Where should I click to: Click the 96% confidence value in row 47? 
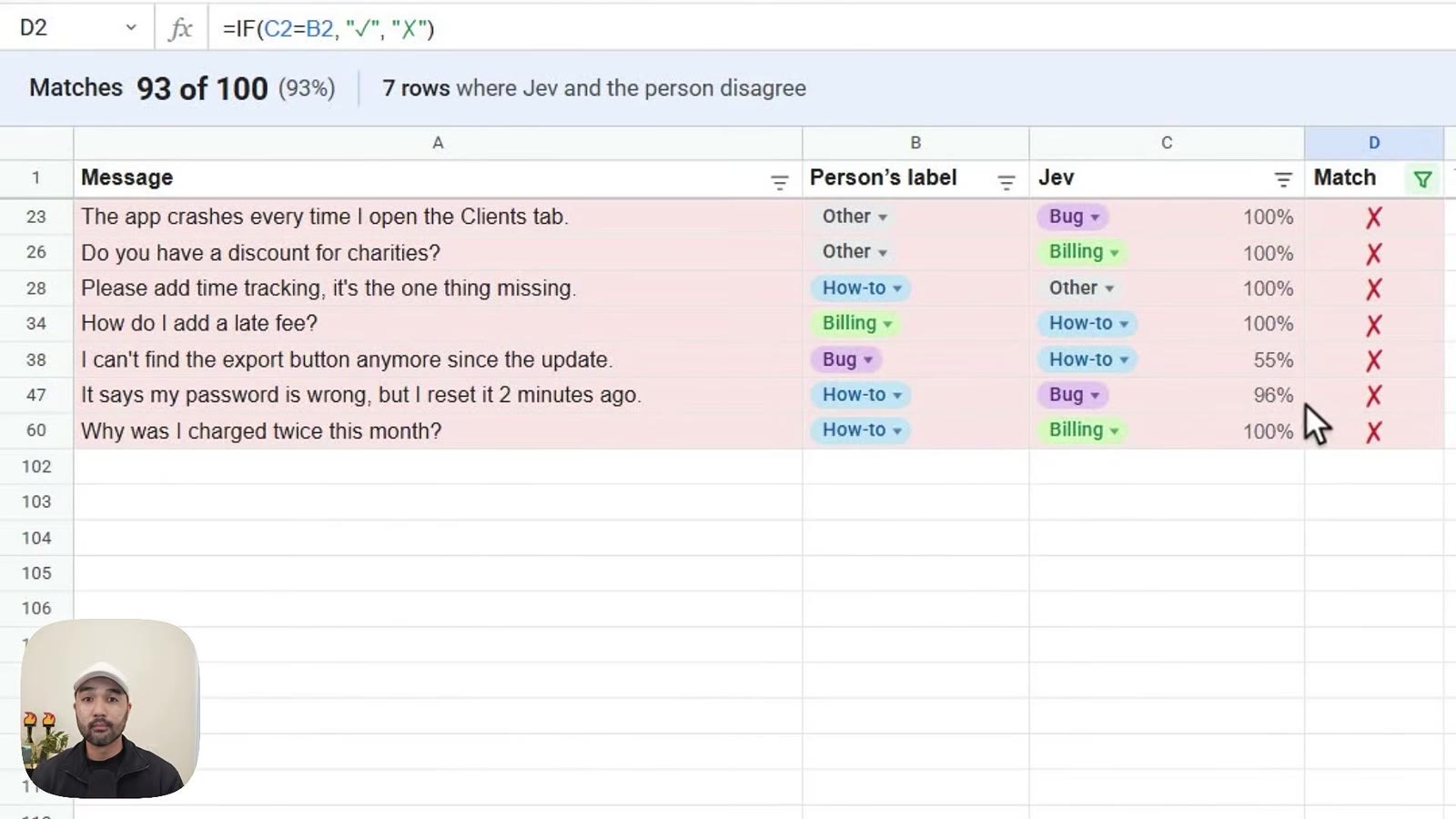[1273, 396]
